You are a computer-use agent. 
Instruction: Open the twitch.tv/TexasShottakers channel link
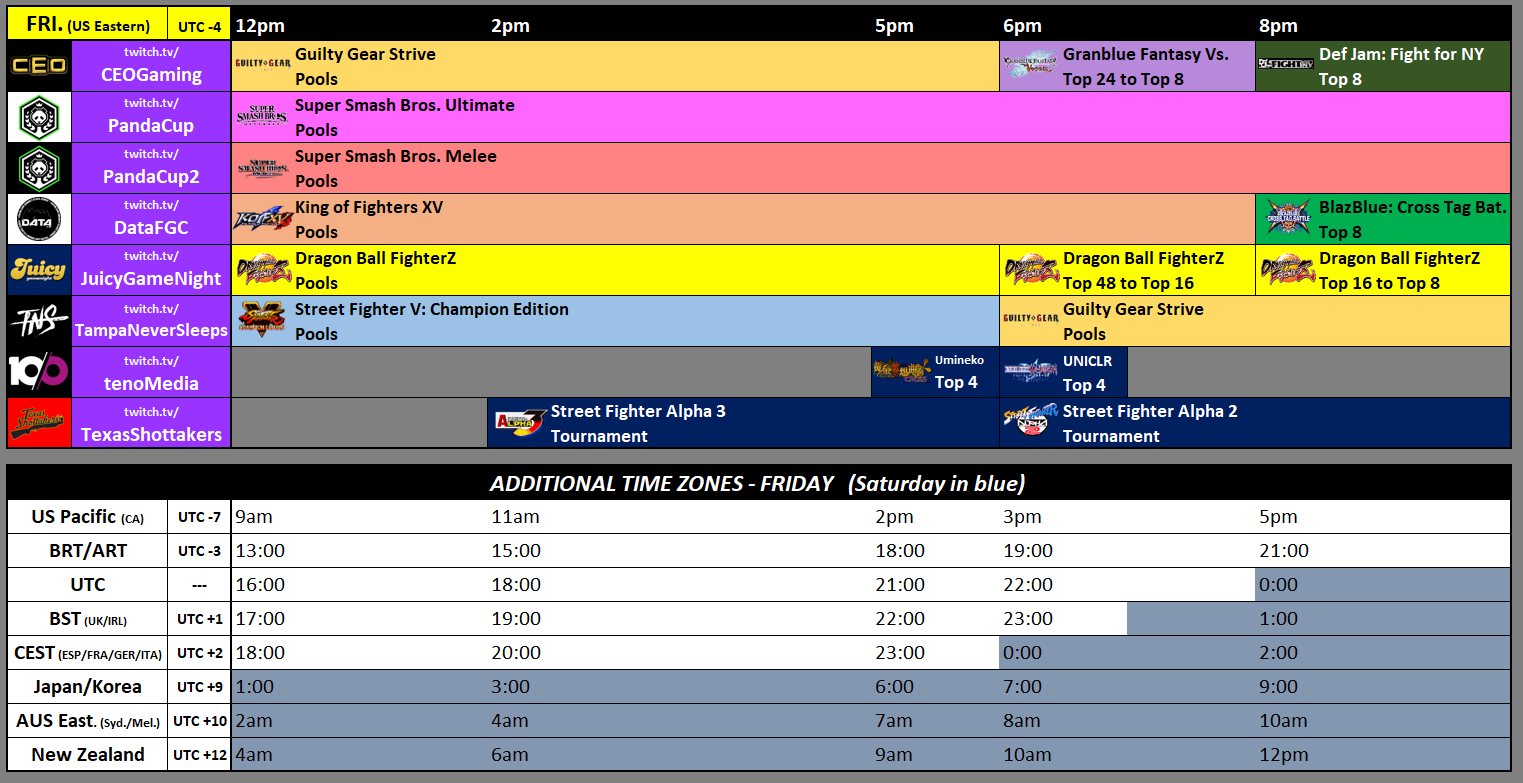tap(151, 421)
